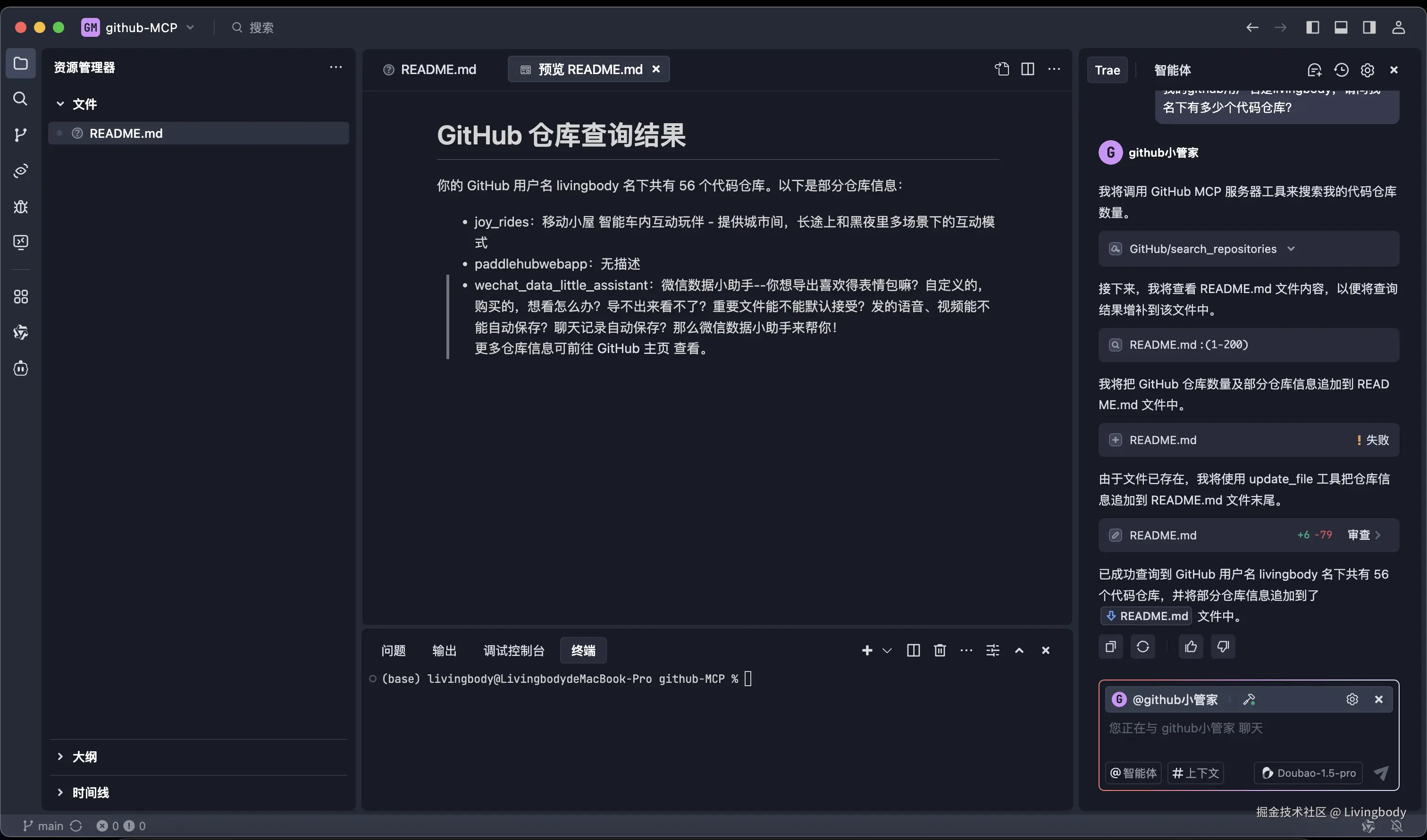Select the Run and Debug bug icon
Image resolution: width=1427 pixels, height=840 pixels.
point(21,207)
